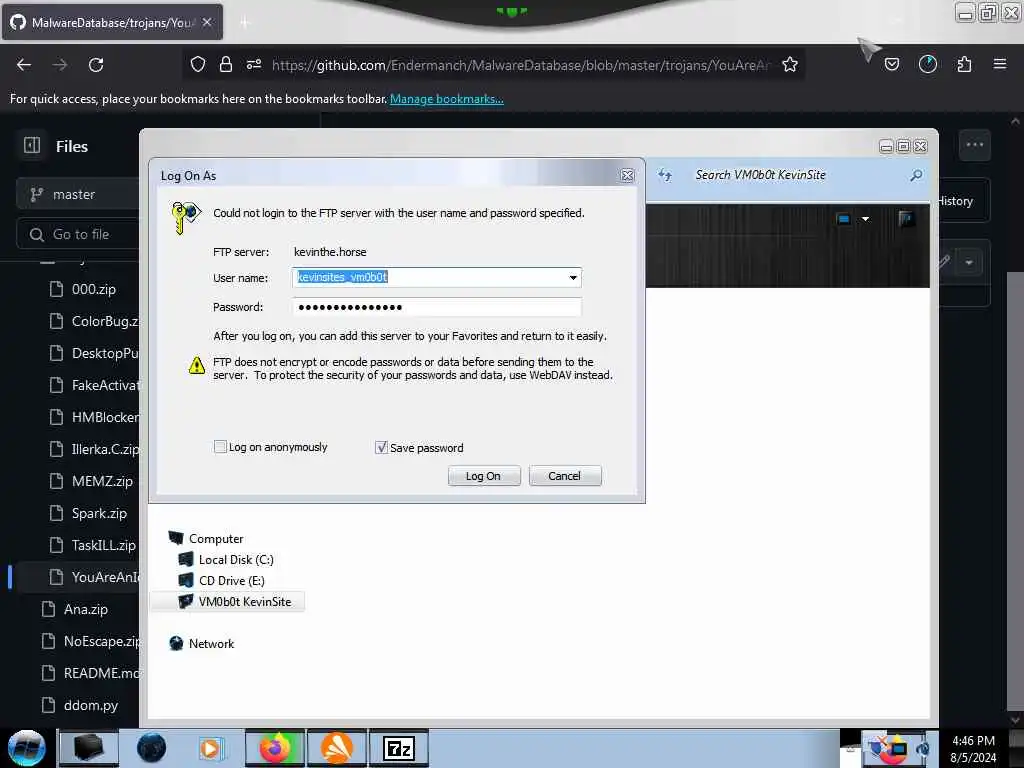1024x768 pixels.
Task: Untick the Save password checkbox
Action: tap(381, 447)
